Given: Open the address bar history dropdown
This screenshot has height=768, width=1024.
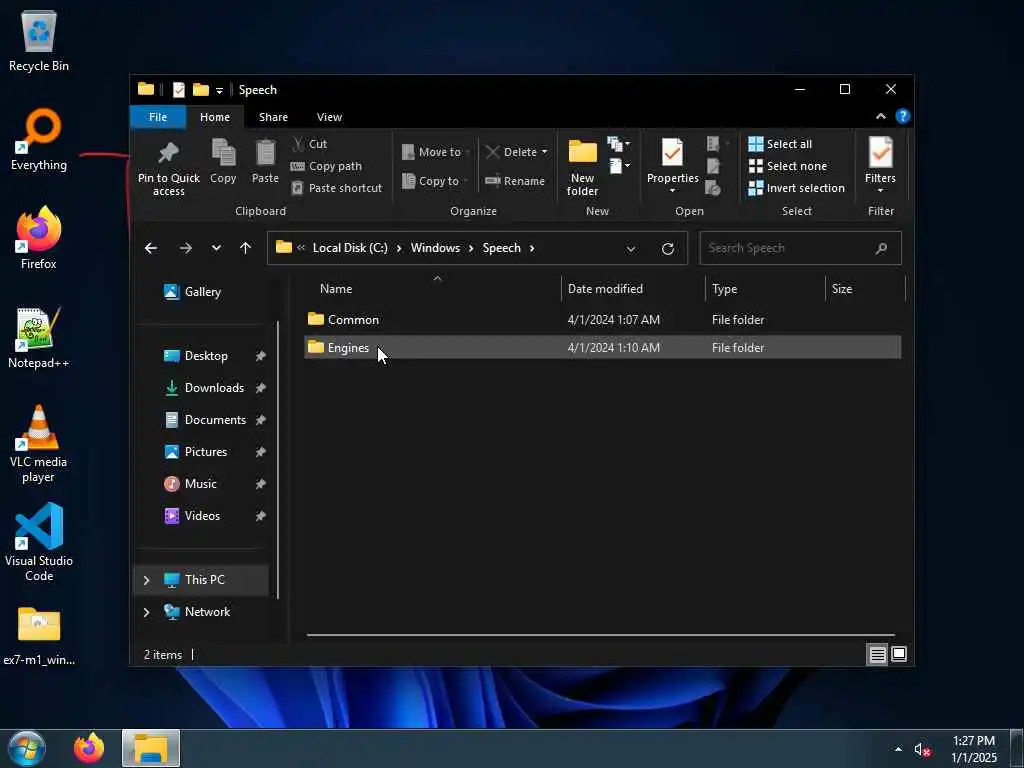Looking at the screenshot, I should (630, 249).
